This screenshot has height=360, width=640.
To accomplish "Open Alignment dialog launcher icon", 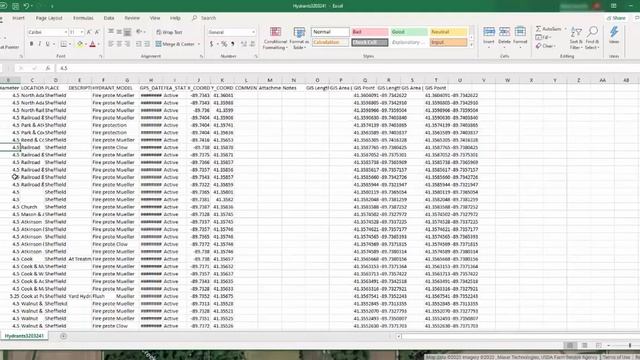I will click(201, 56).
